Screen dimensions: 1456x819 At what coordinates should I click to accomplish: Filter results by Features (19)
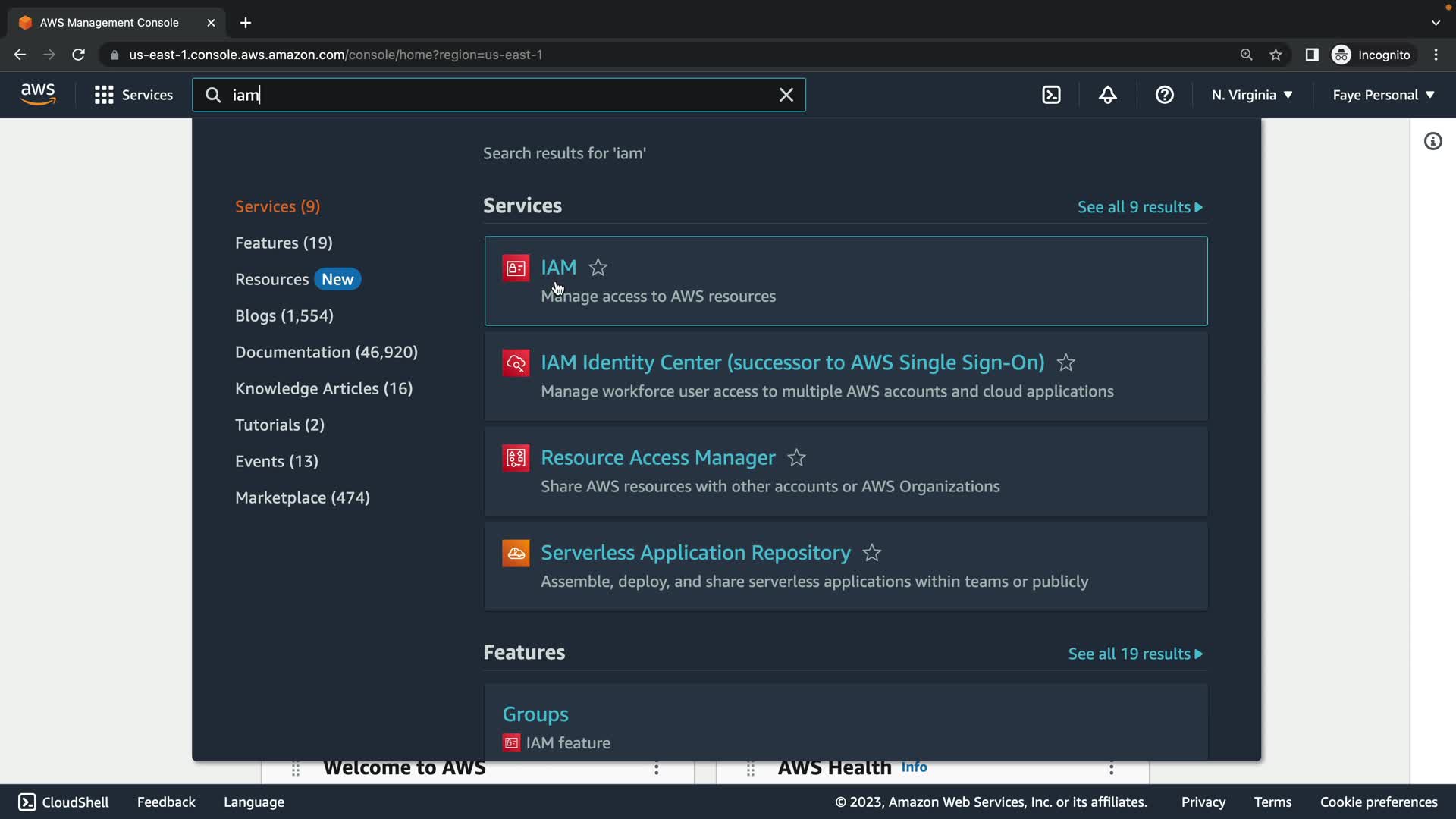click(x=284, y=243)
